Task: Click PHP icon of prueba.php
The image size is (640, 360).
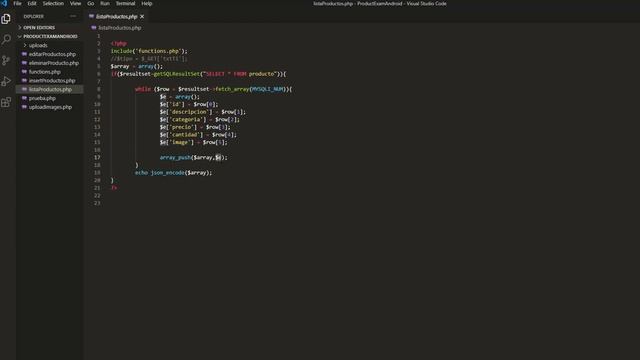Action: point(24,98)
